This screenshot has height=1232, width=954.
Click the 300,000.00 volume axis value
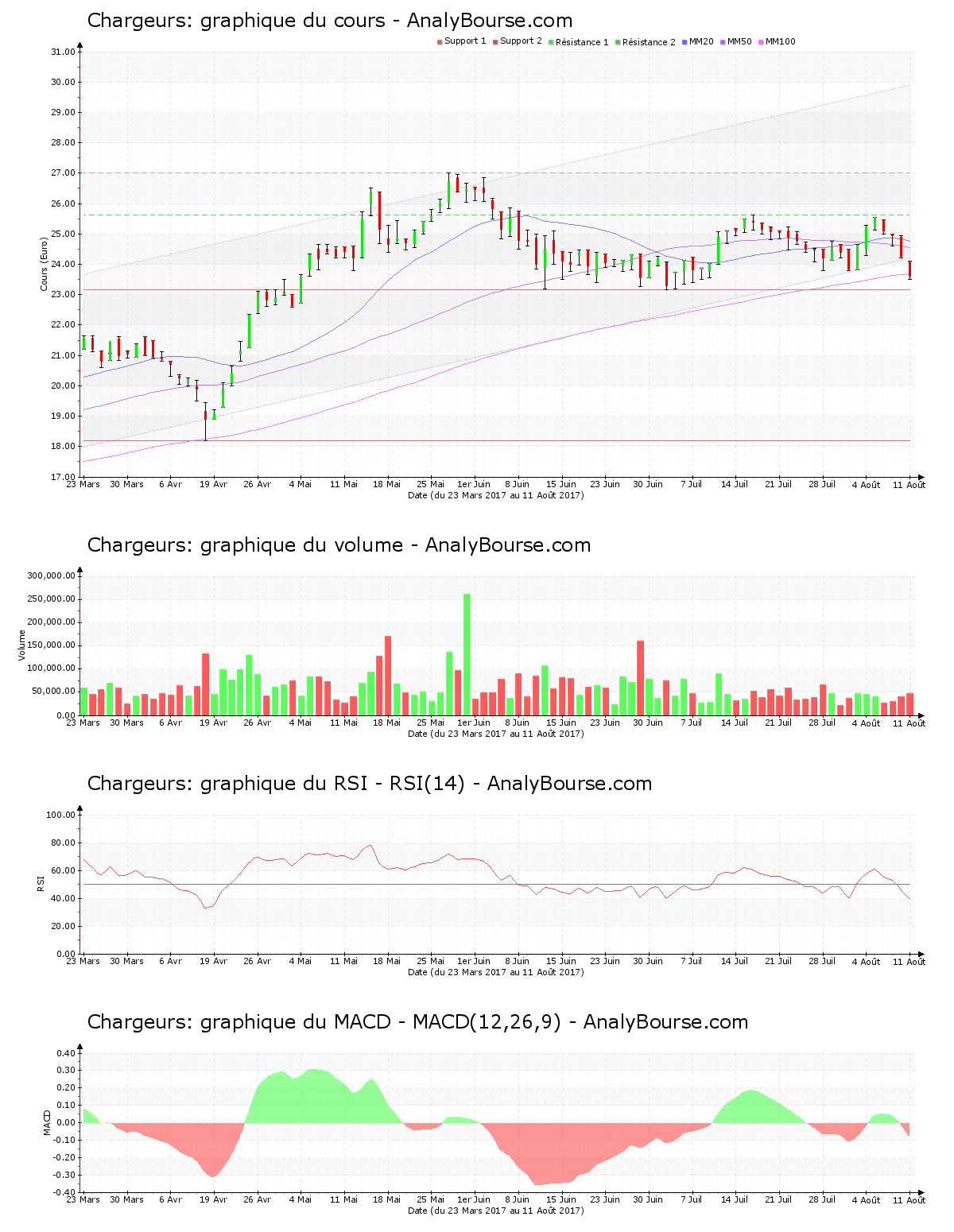(x=51, y=576)
